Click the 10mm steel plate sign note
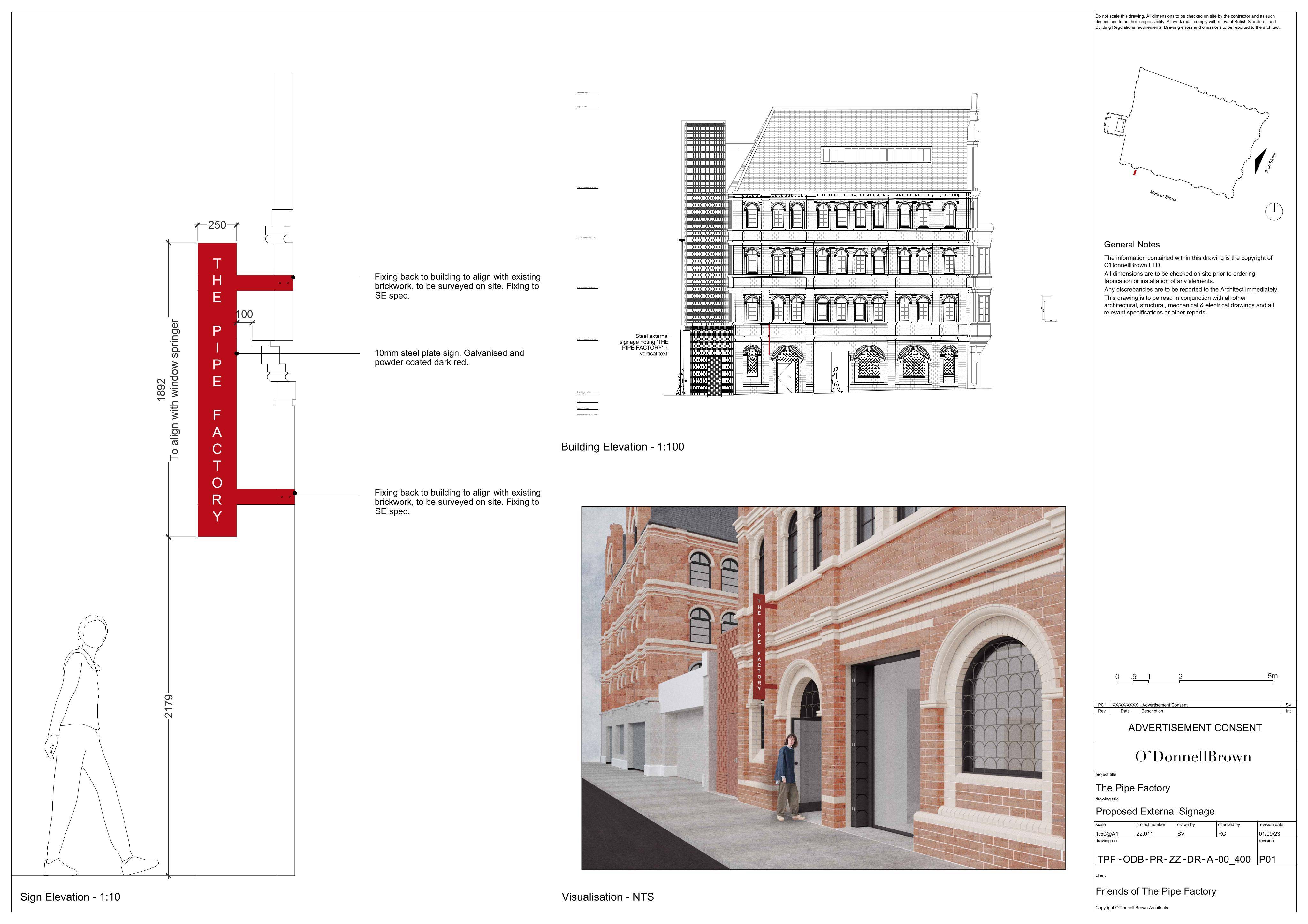The height and width of the screenshot is (924, 1308). [449, 357]
